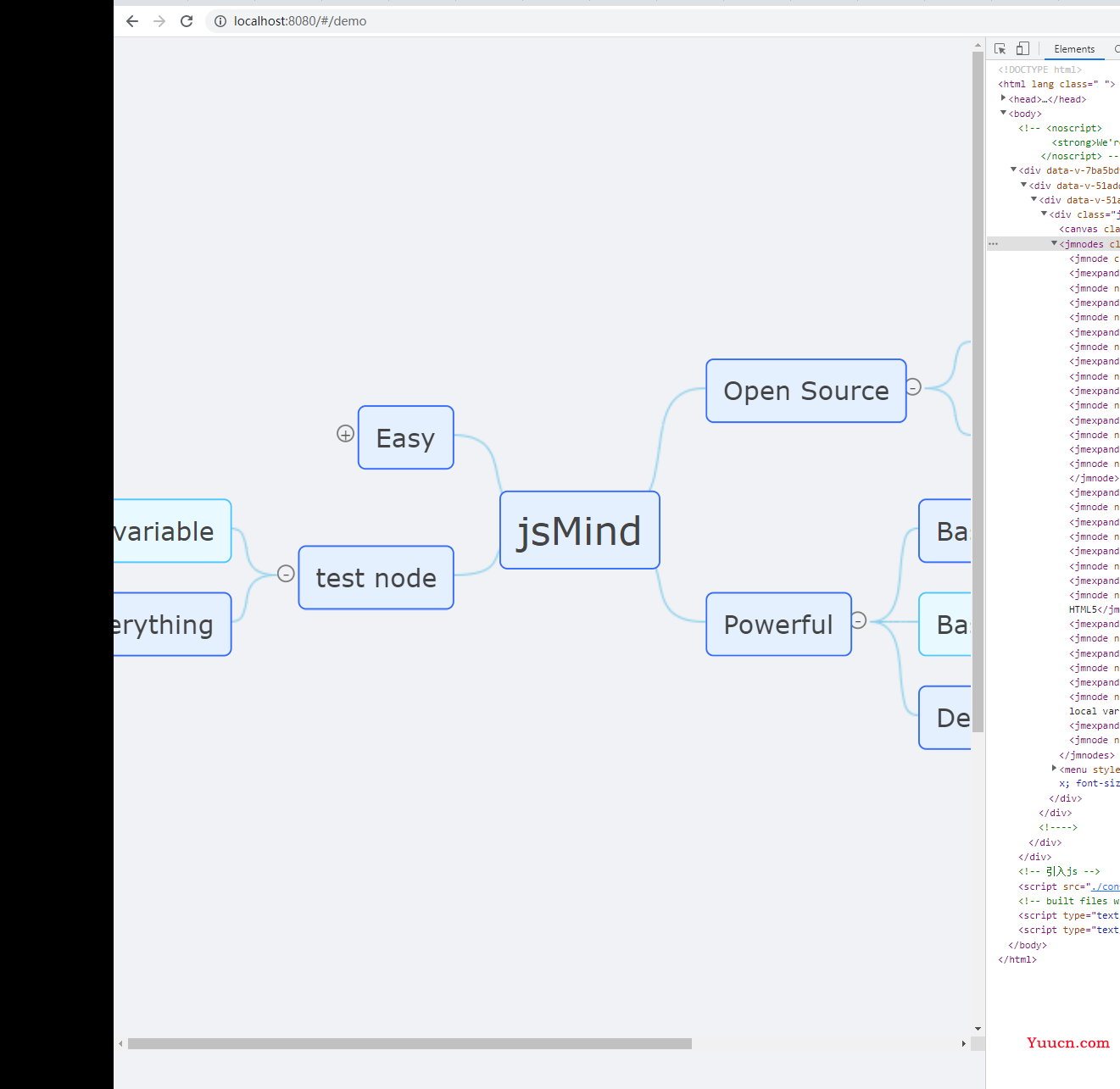Select the Open Source node
Viewport: 1120px width, 1089px height.
(806, 391)
